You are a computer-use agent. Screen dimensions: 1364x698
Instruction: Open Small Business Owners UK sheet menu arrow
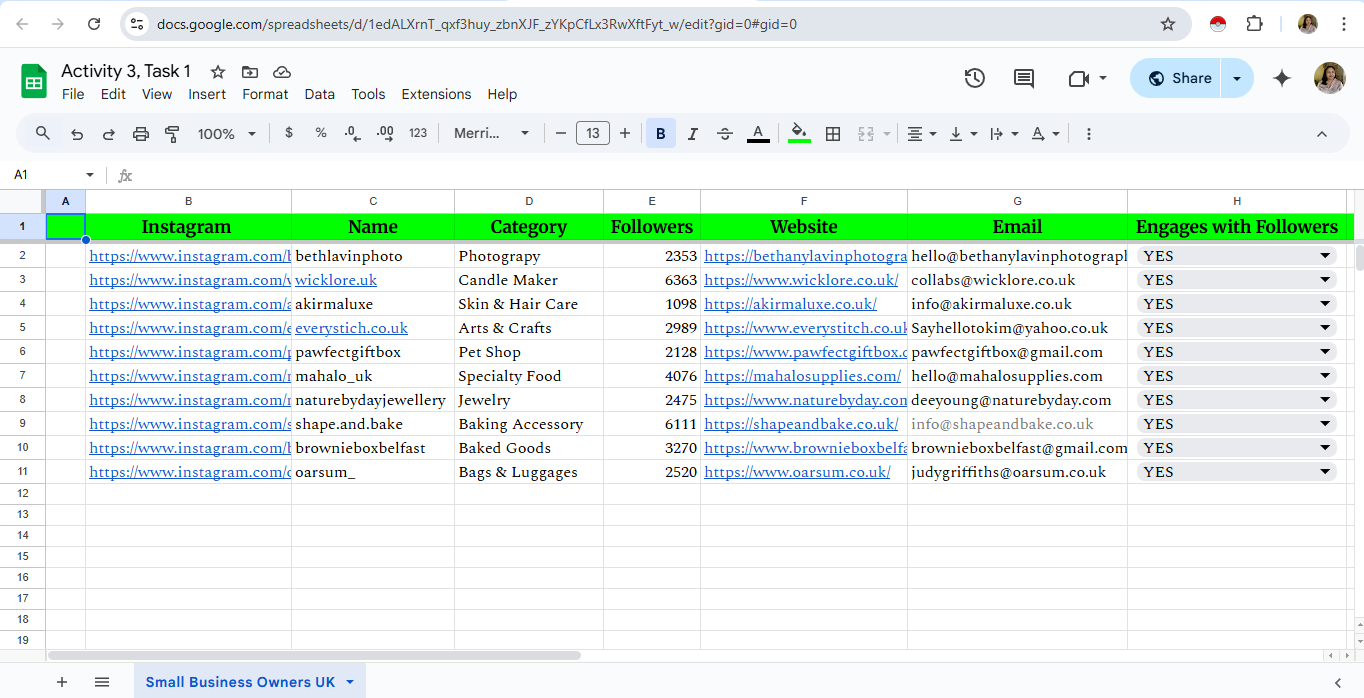(x=350, y=682)
